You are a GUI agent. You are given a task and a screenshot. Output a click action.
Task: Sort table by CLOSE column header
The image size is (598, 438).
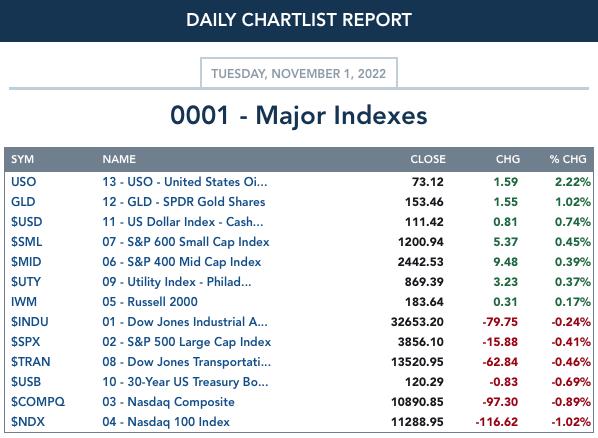[428, 159]
